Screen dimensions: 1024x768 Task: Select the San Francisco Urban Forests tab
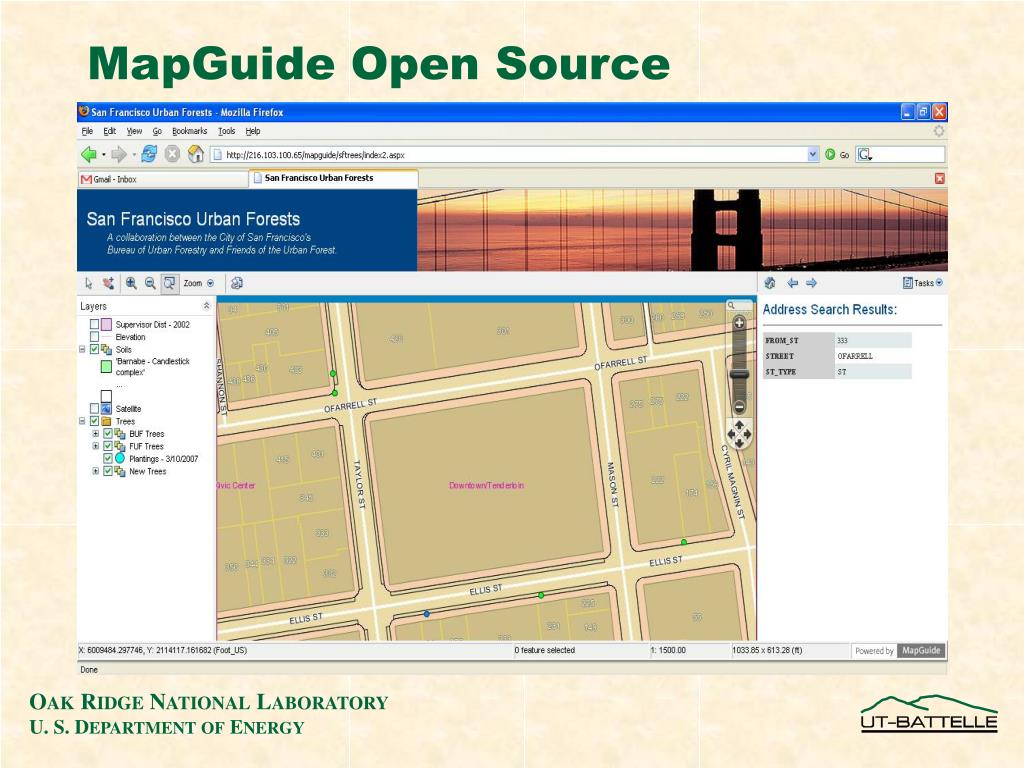coord(333,178)
